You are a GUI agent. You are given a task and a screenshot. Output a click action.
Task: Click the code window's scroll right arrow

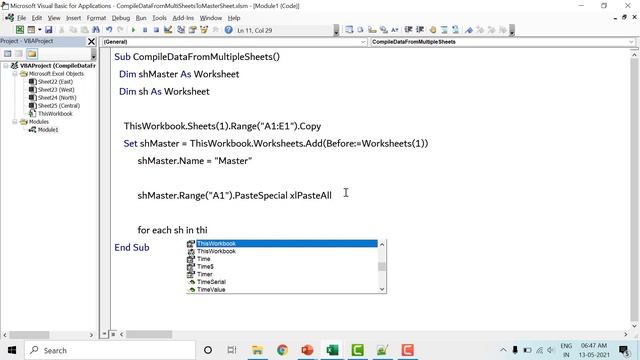pyautogui.click(x=626, y=334)
